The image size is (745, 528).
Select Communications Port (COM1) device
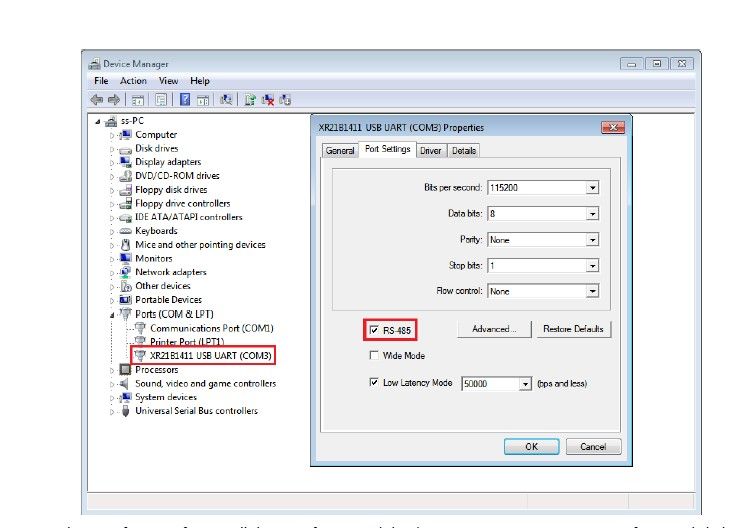(x=211, y=328)
